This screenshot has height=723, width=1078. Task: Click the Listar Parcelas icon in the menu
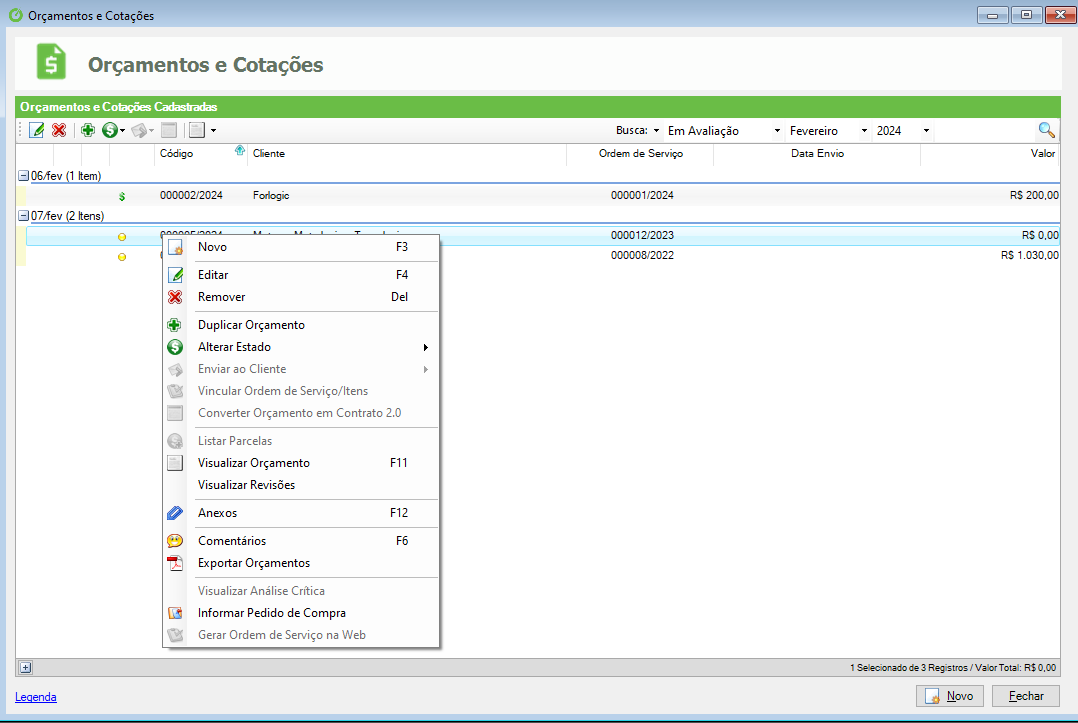click(x=175, y=441)
